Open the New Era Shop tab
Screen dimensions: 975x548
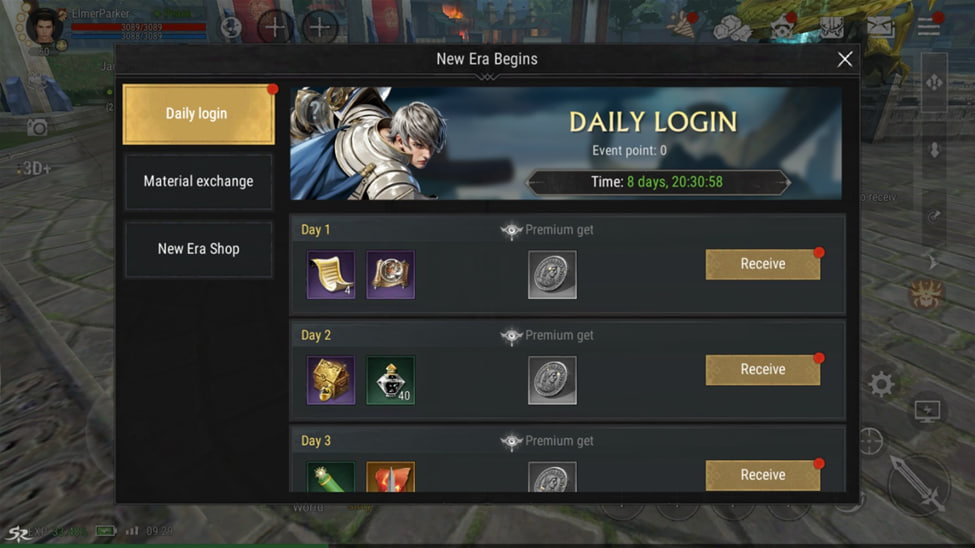click(x=198, y=249)
